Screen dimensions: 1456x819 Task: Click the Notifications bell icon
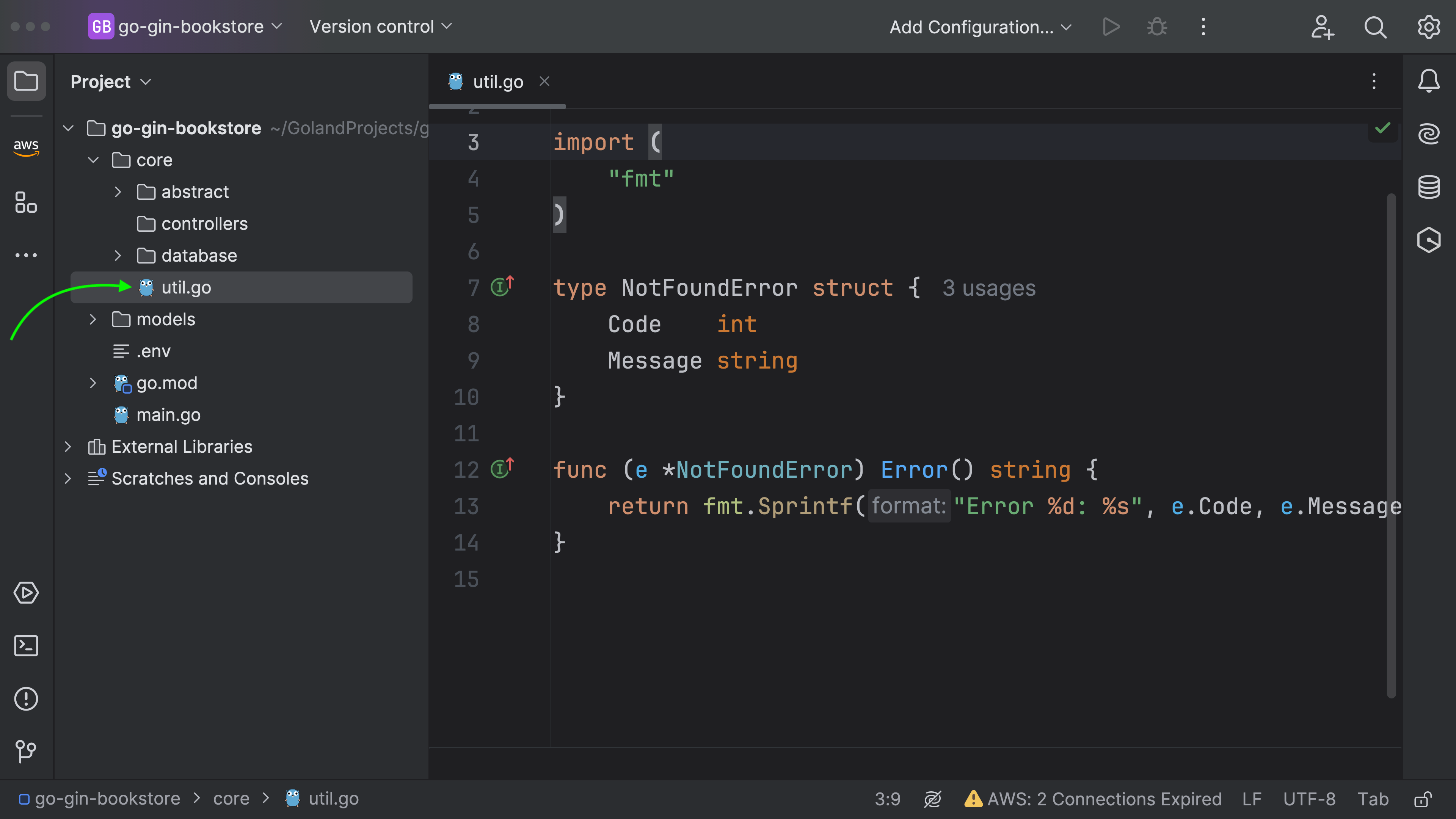point(1429,81)
